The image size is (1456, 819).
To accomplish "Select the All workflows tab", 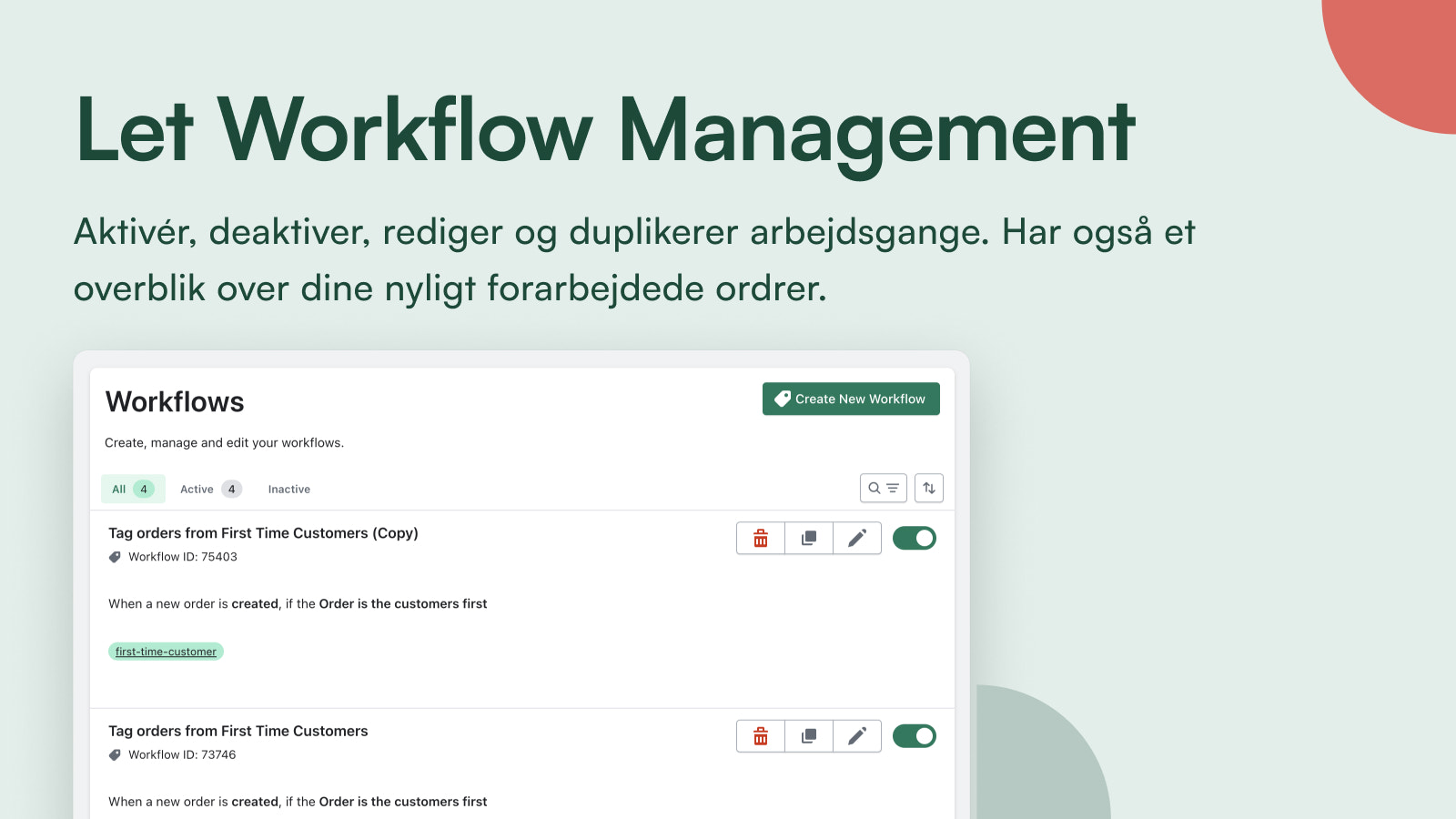I will click(133, 489).
